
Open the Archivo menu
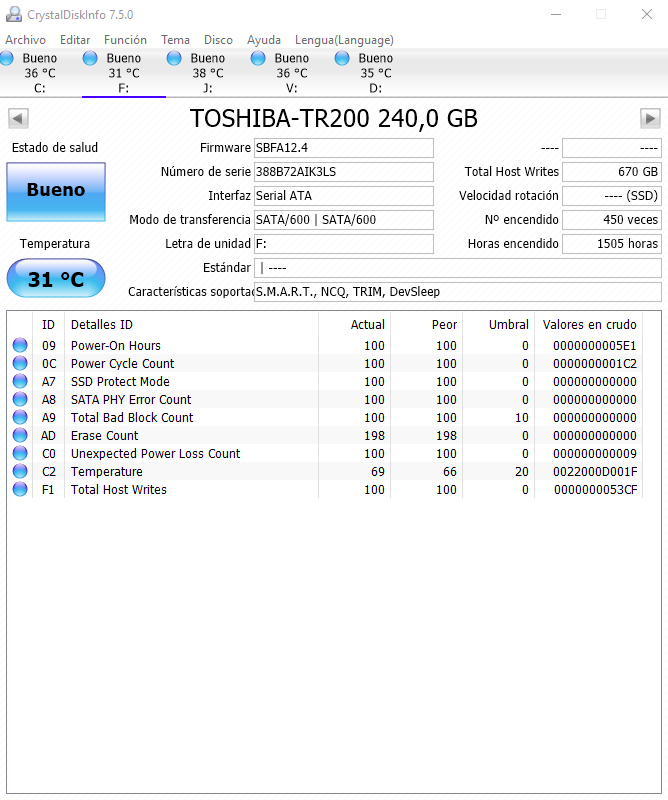click(26, 40)
